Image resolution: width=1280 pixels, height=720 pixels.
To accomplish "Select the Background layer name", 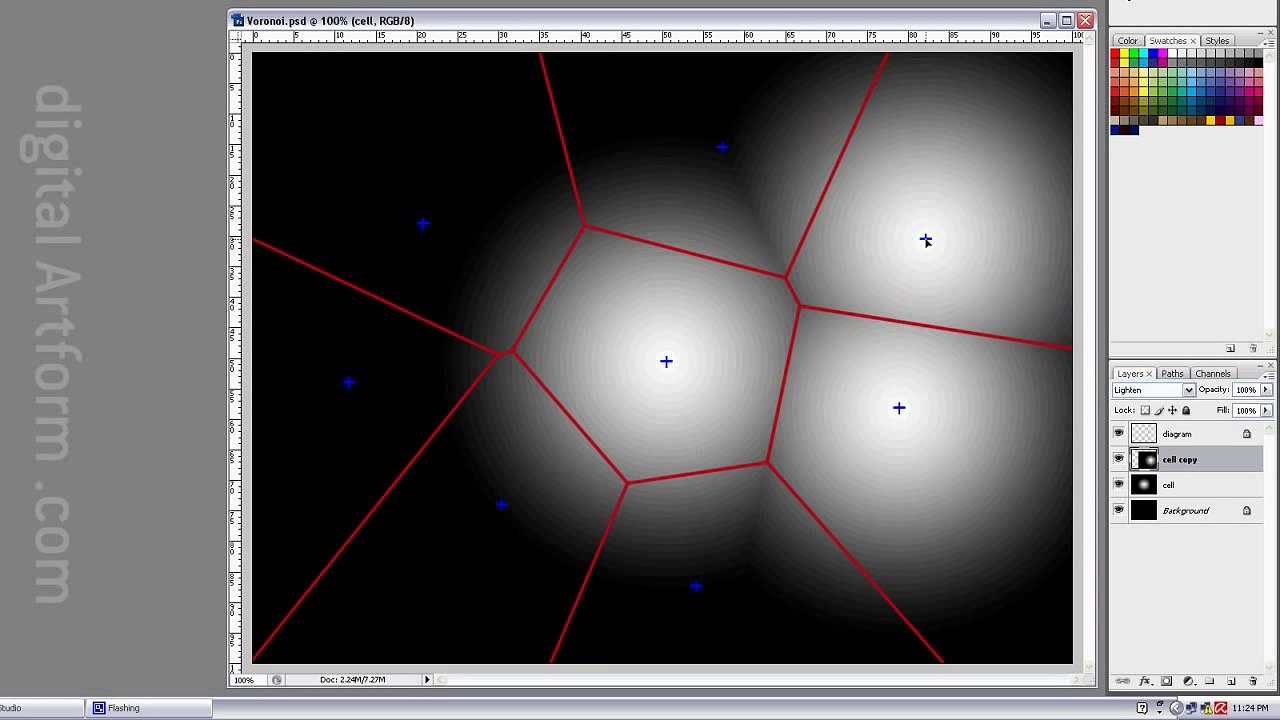I will point(1186,511).
